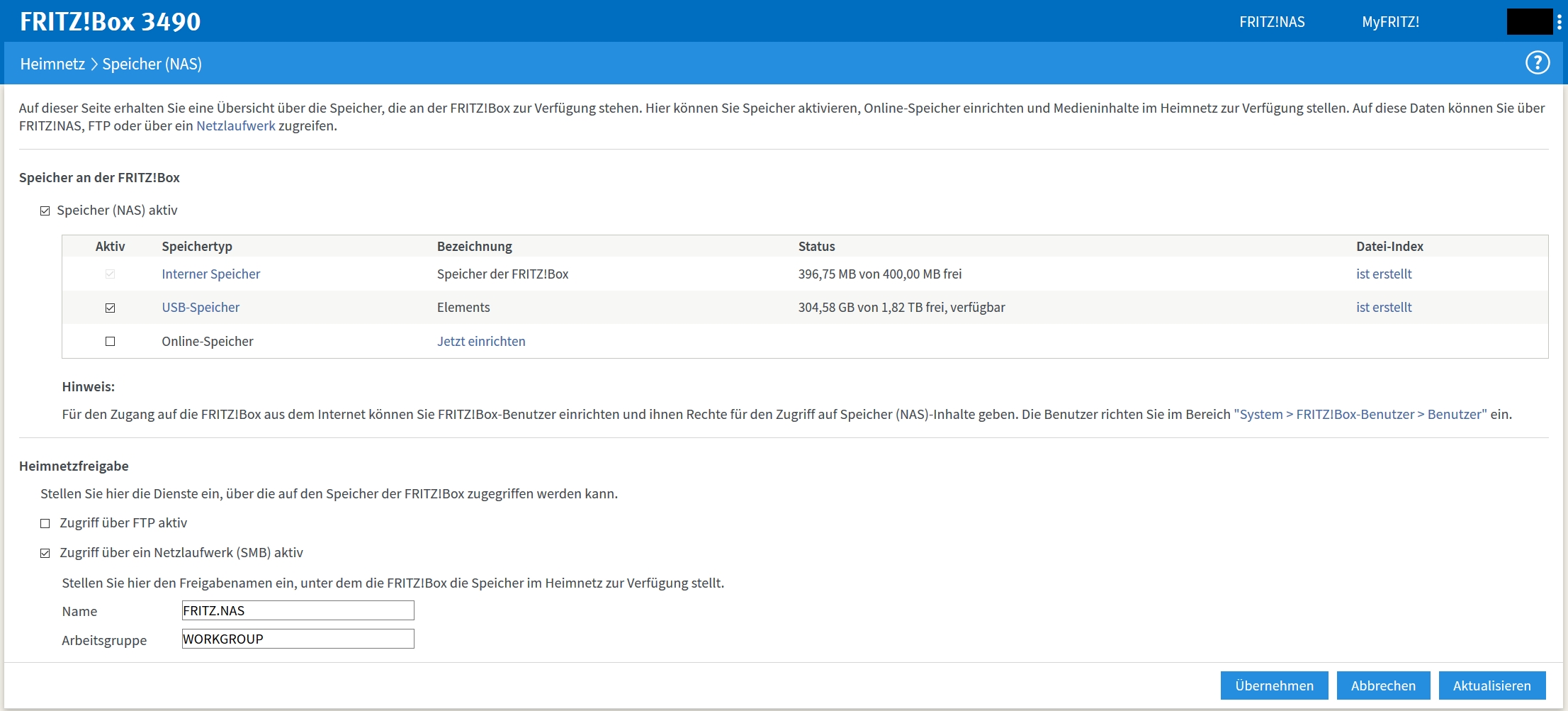Open MyFRITZ! in the header
The height and width of the screenshot is (711, 1568).
pos(1390,22)
